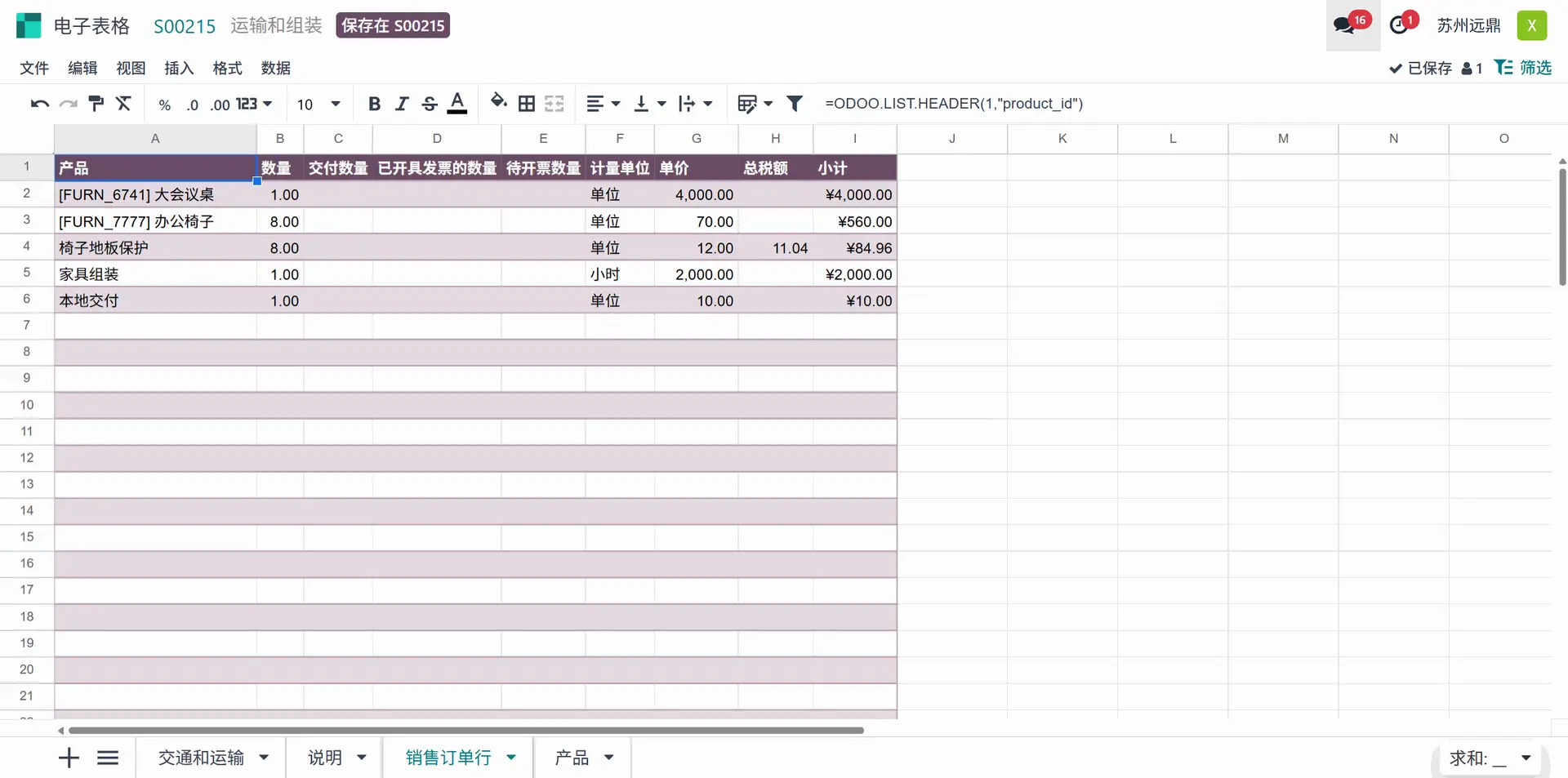Expand the horizontal align dropdown

(604, 104)
